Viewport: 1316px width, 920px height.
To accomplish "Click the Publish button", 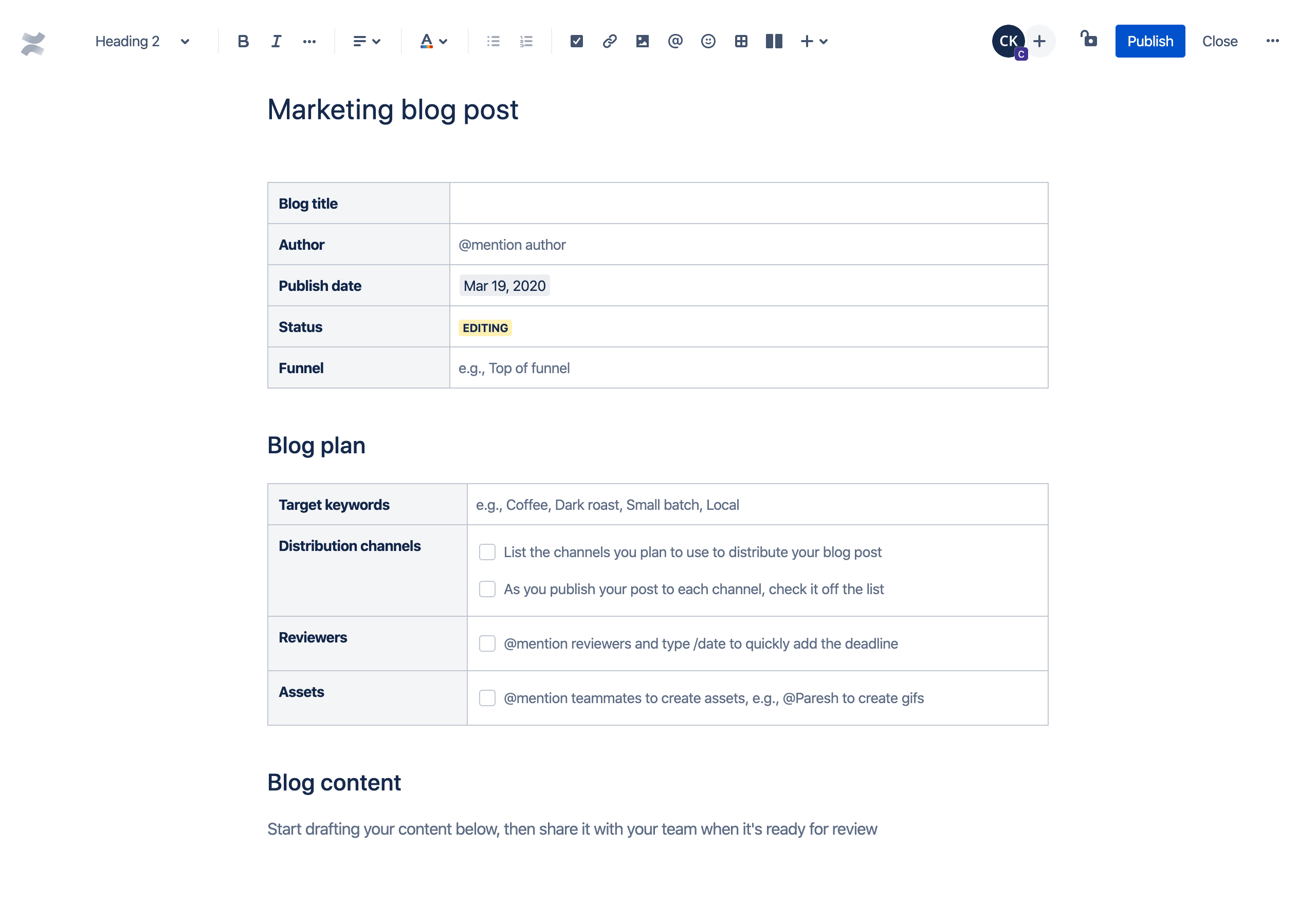I will coord(1150,41).
